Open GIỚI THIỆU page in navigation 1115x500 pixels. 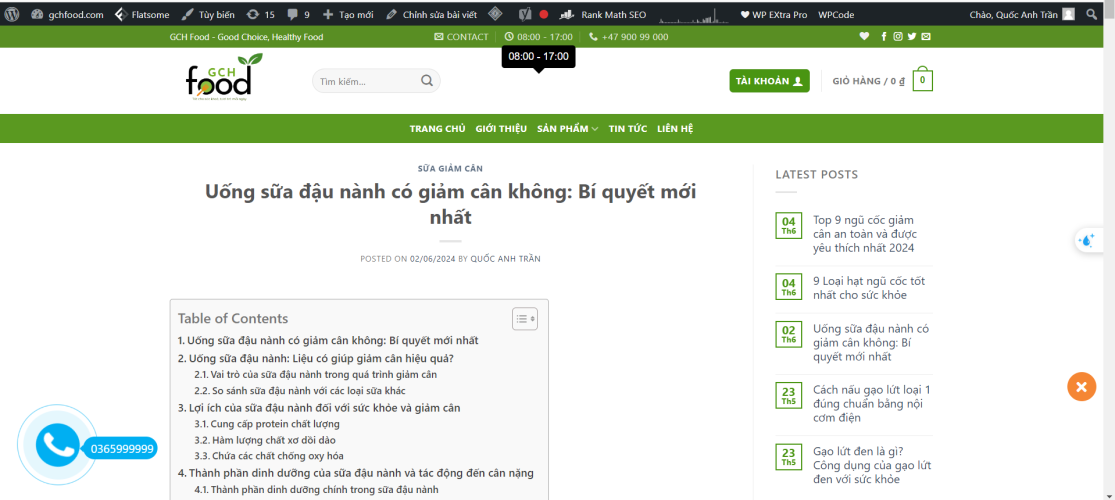click(x=501, y=129)
